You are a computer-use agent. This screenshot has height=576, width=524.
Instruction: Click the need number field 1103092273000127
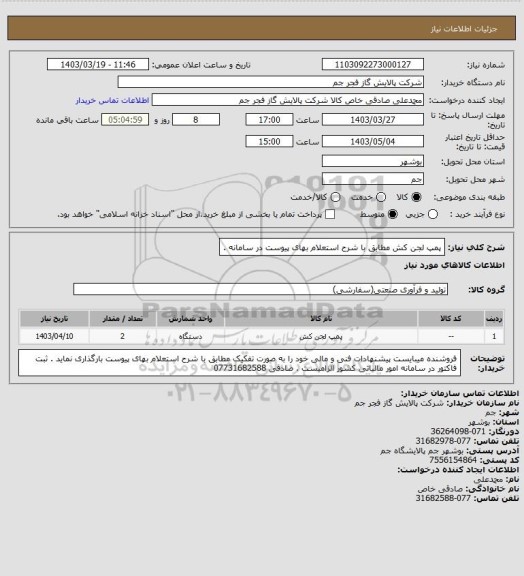(373, 64)
